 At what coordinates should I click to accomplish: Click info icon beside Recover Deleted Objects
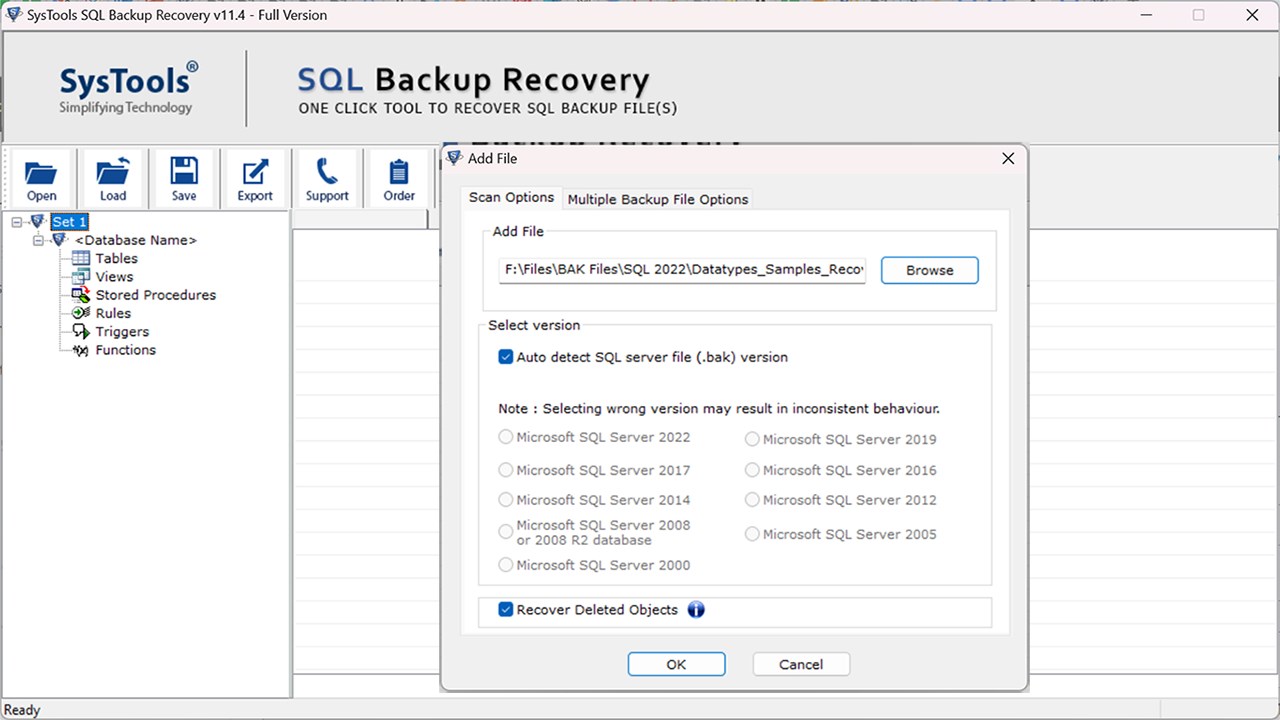[696, 610]
